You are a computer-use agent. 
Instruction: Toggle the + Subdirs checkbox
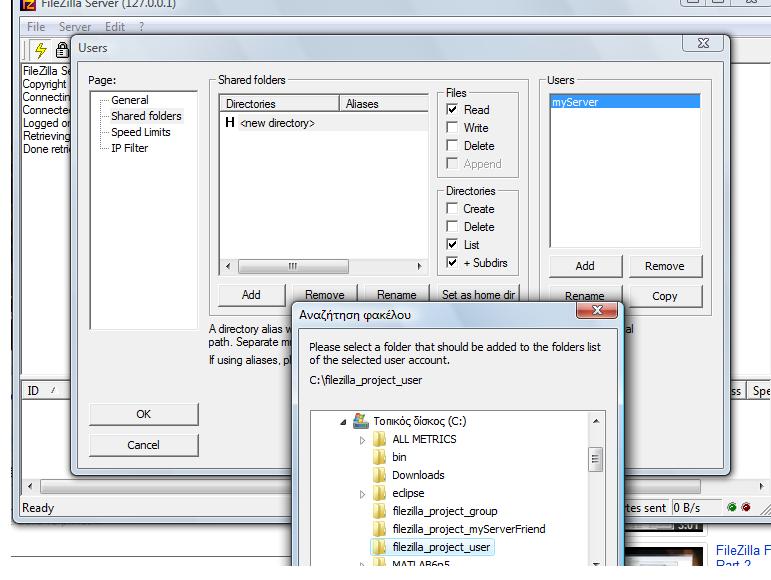452,262
